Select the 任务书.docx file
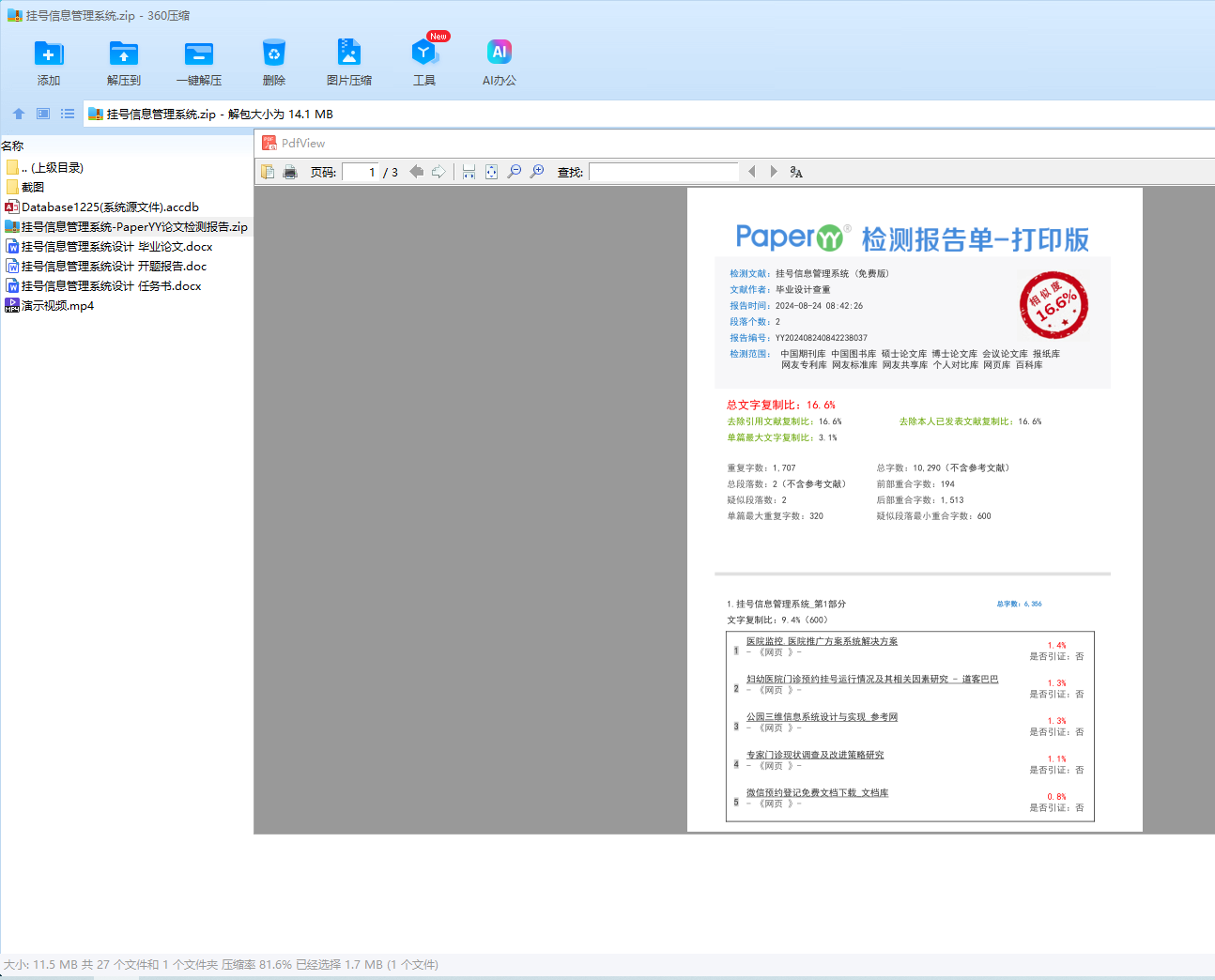 (x=103, y=285)
